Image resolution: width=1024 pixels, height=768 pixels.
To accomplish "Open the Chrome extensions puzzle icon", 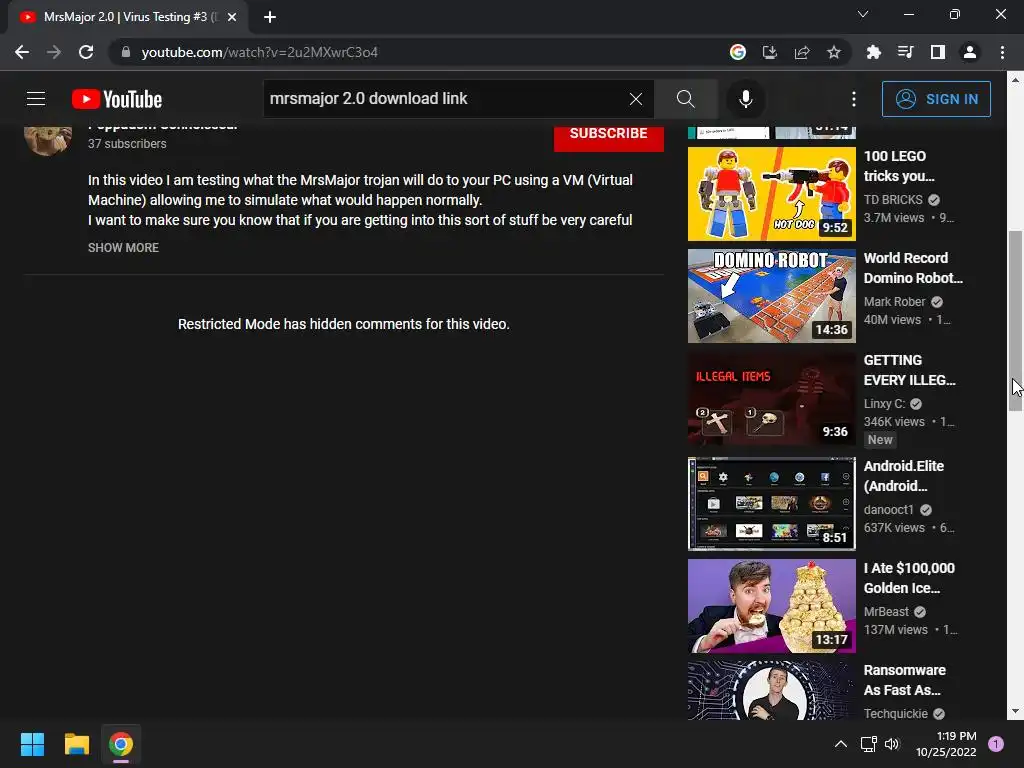I will [x=874, y=52].
